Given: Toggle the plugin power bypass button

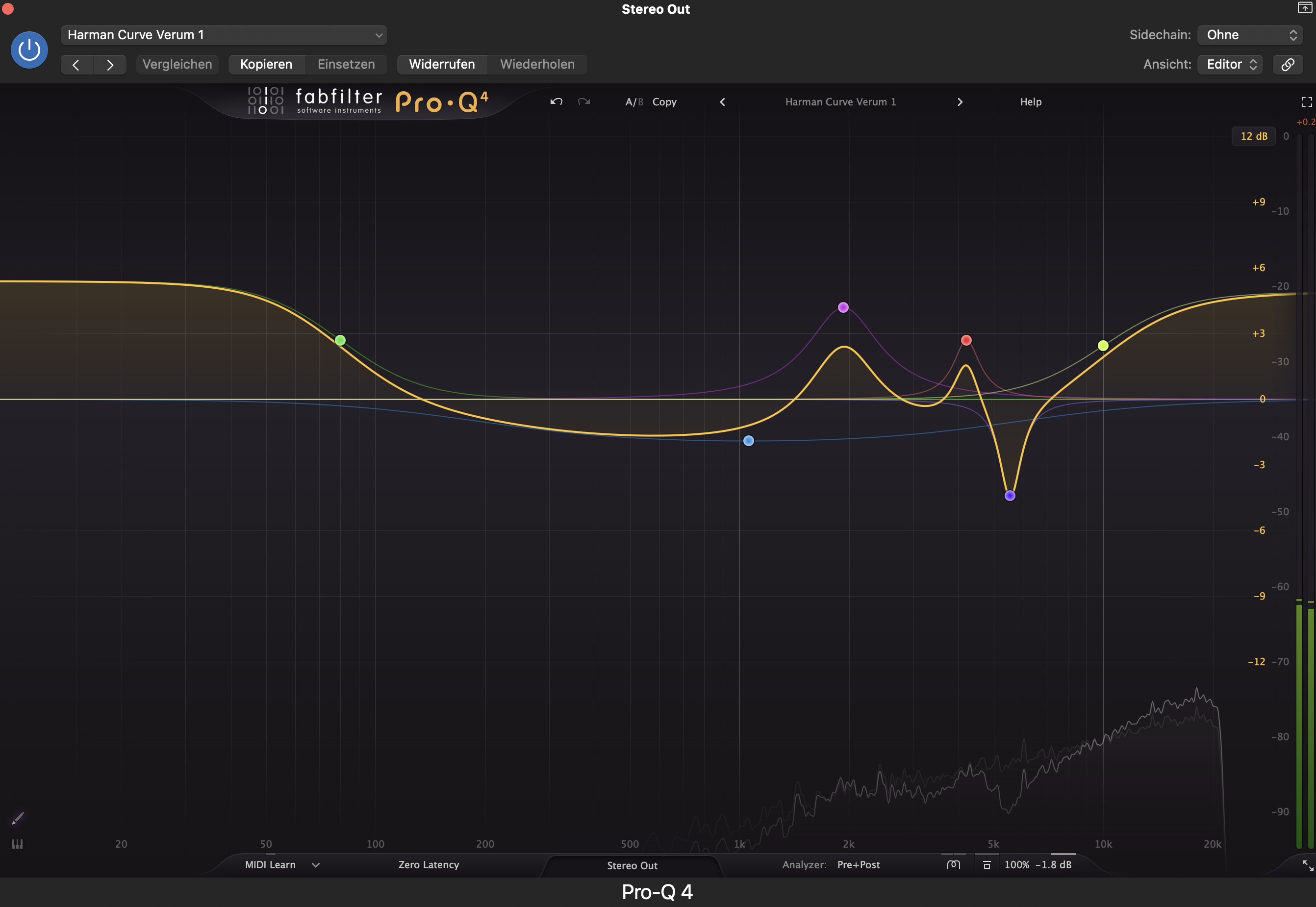Looking at the screenshot, I should click(x=29, y=50).
